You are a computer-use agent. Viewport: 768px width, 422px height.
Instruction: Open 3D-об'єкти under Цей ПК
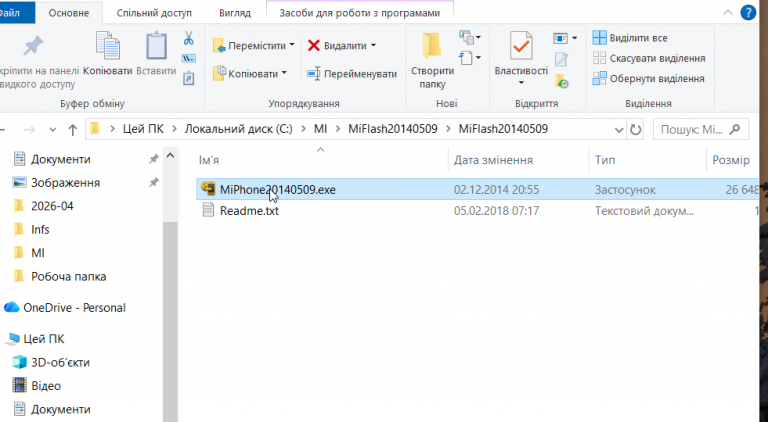pos(60,362)
